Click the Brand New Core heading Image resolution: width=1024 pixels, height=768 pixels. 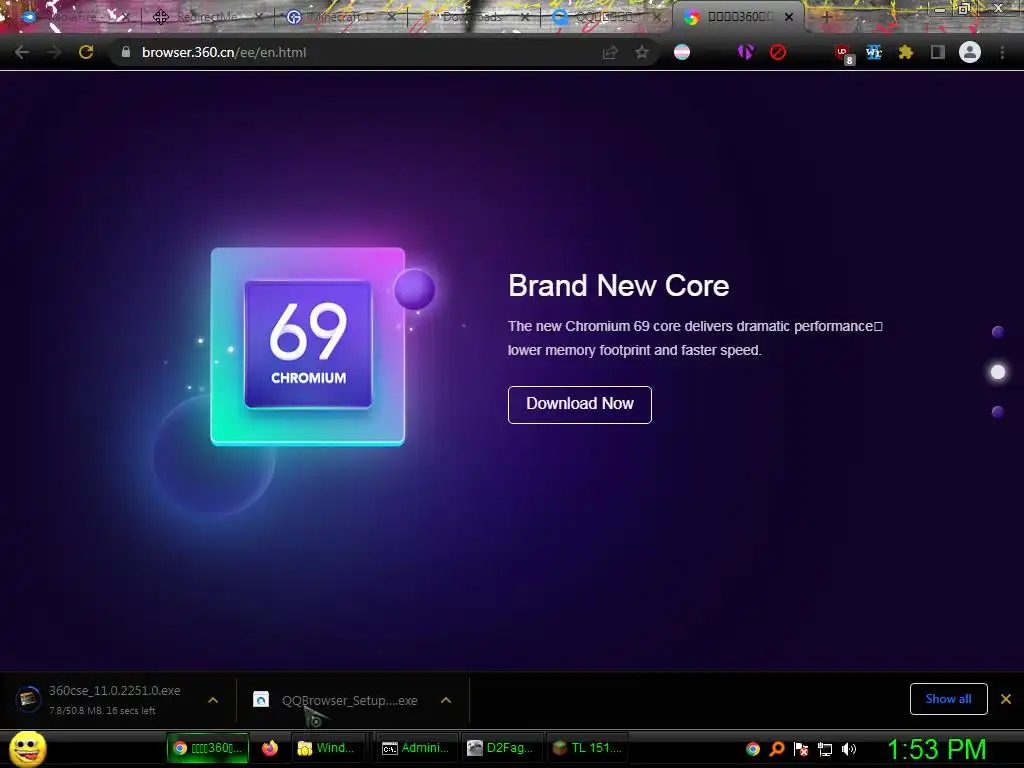click(x=618, y=285)
